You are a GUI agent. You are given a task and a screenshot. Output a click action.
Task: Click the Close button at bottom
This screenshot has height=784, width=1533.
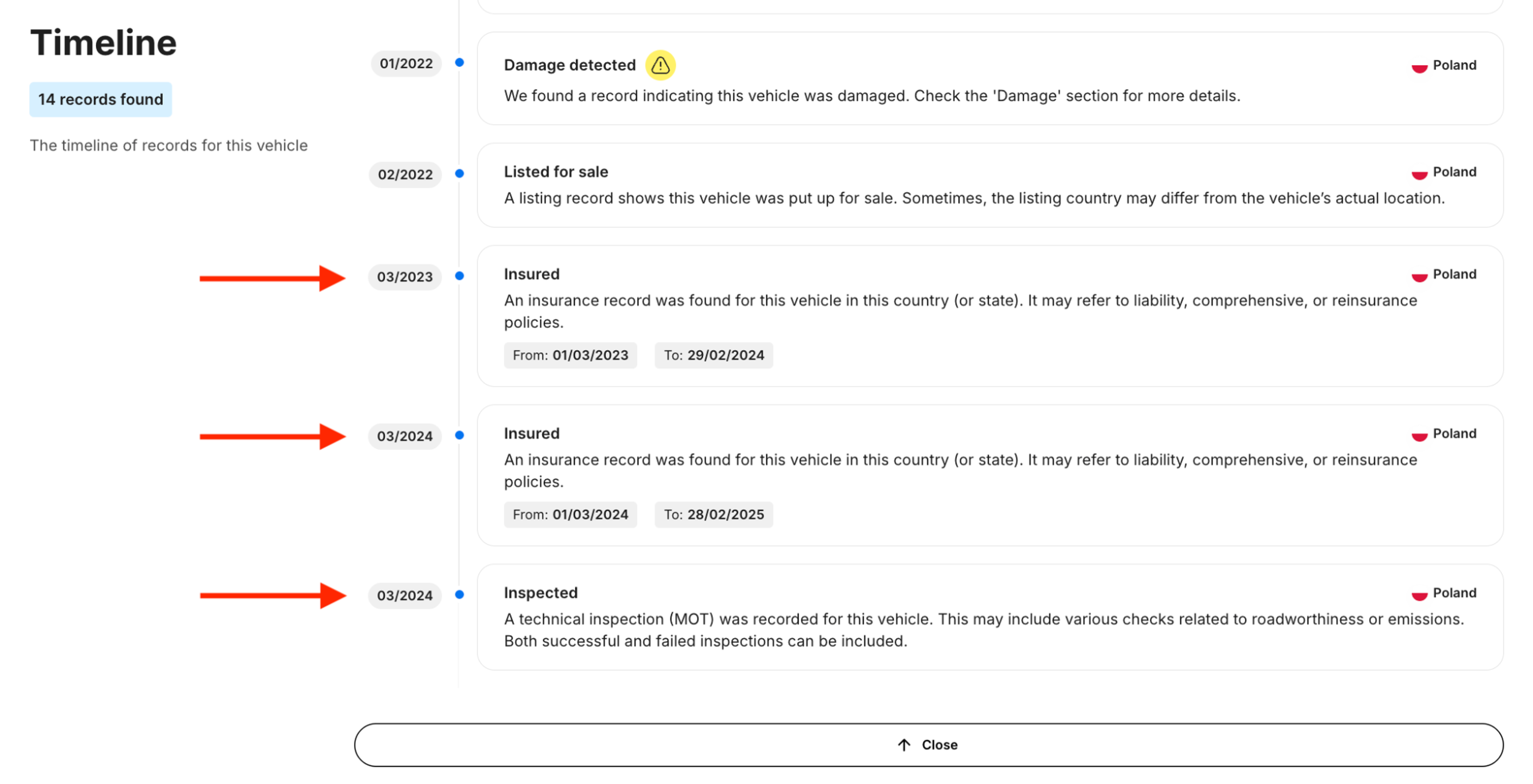coord(928,745)
